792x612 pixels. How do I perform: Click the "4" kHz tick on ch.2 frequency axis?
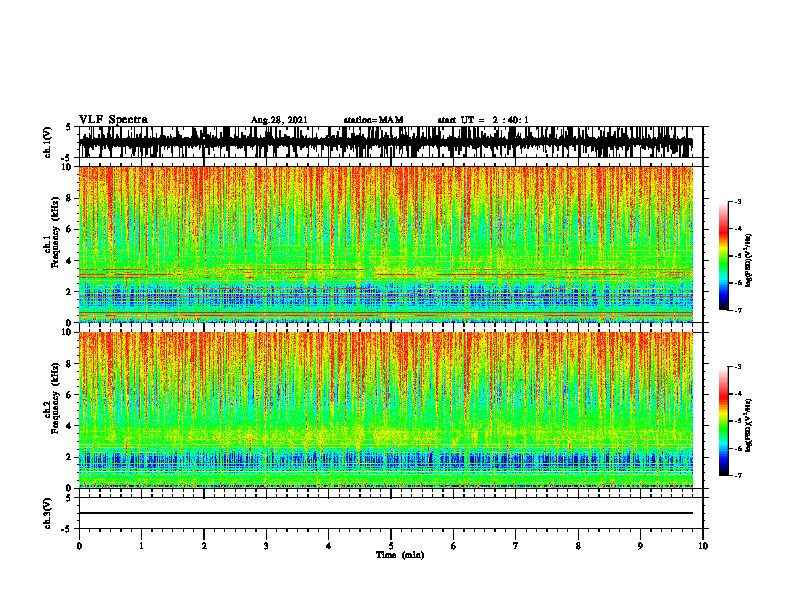(x=71, y=426)
